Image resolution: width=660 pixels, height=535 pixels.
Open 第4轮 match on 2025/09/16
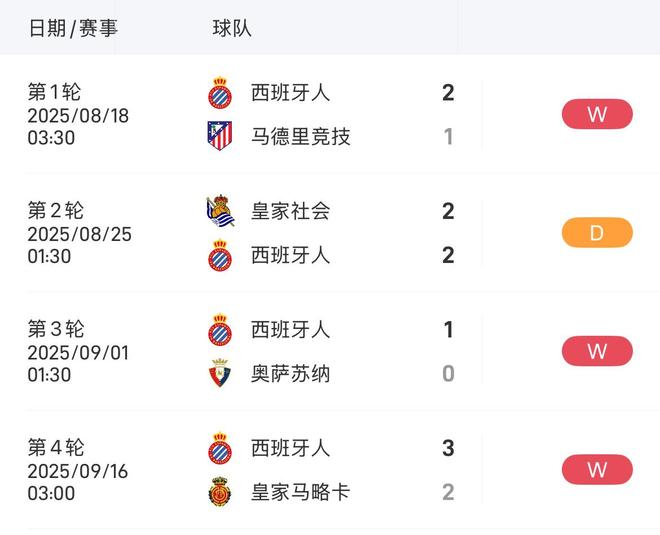point(78,470)
